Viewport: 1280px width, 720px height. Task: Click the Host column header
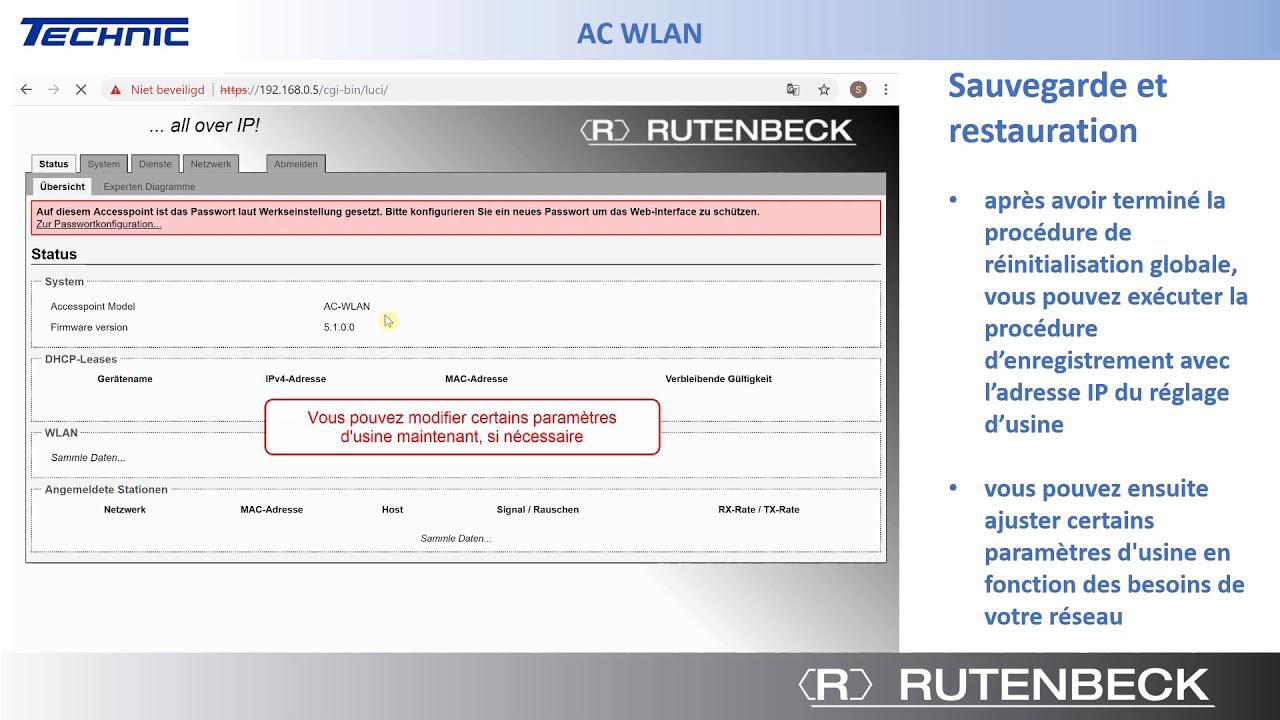tap(392, 509)
